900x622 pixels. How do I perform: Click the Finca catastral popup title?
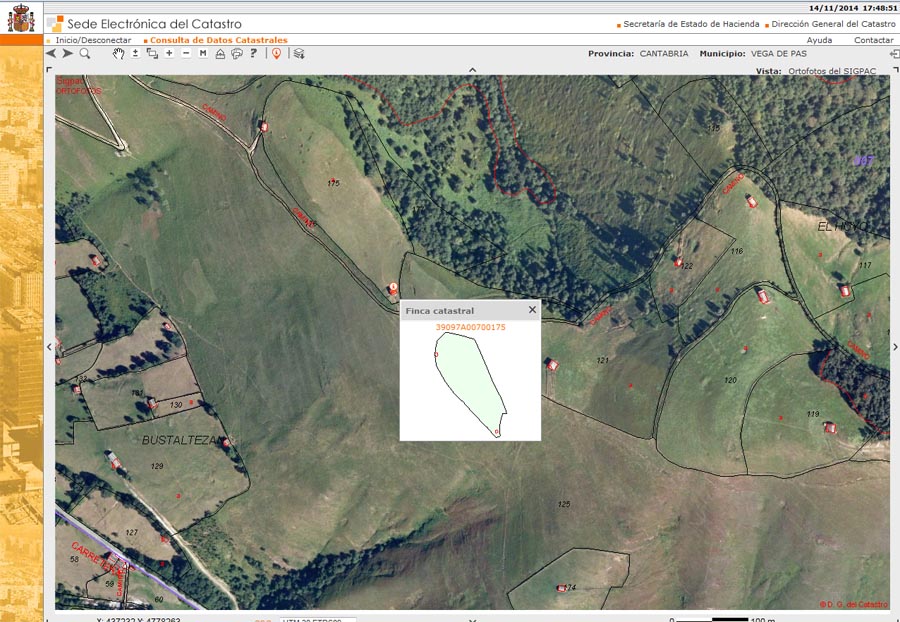(x=440, y=310)
